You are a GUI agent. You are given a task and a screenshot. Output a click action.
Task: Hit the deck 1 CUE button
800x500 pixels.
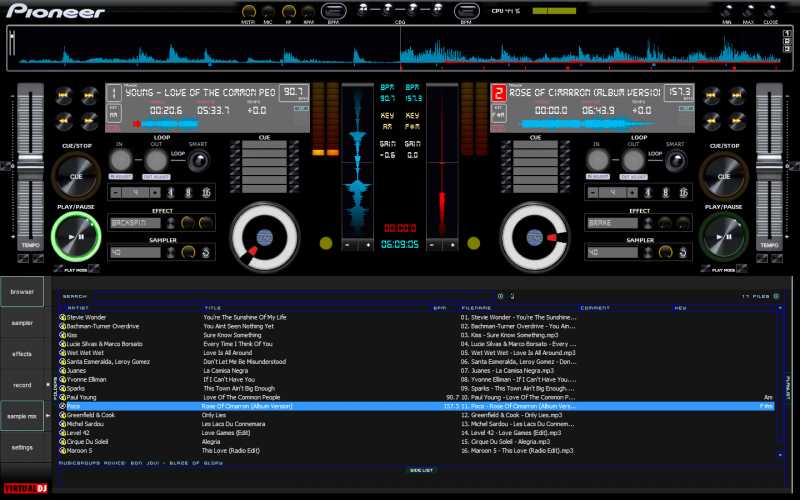76,176
